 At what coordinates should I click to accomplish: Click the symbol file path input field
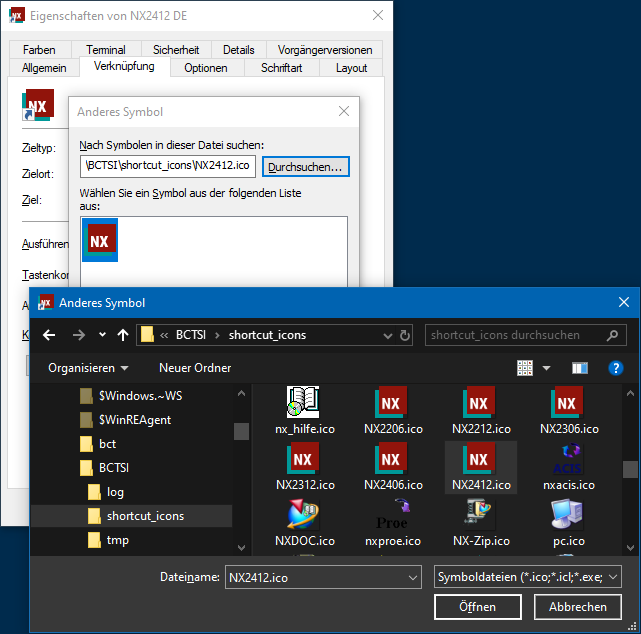pos(168,166)
